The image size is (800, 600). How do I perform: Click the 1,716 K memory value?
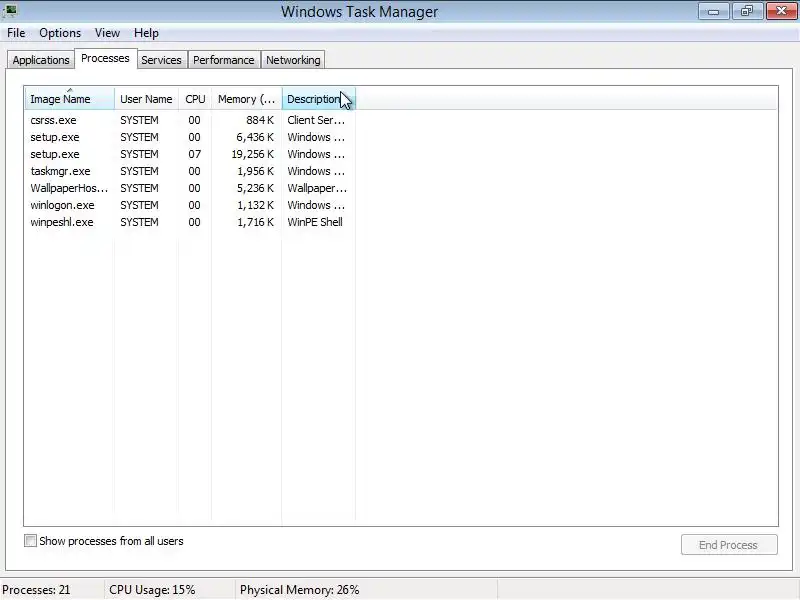[x=255, y=222]
